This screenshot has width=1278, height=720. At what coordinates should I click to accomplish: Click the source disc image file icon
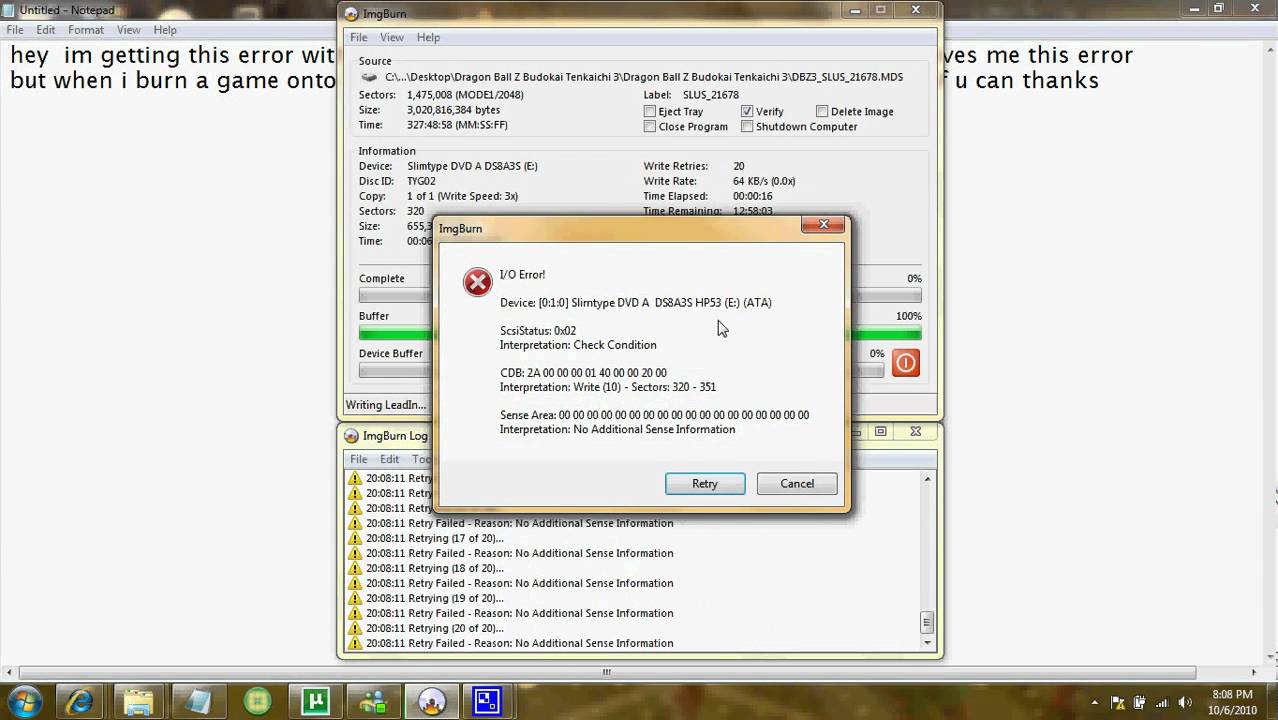point(370,77)
